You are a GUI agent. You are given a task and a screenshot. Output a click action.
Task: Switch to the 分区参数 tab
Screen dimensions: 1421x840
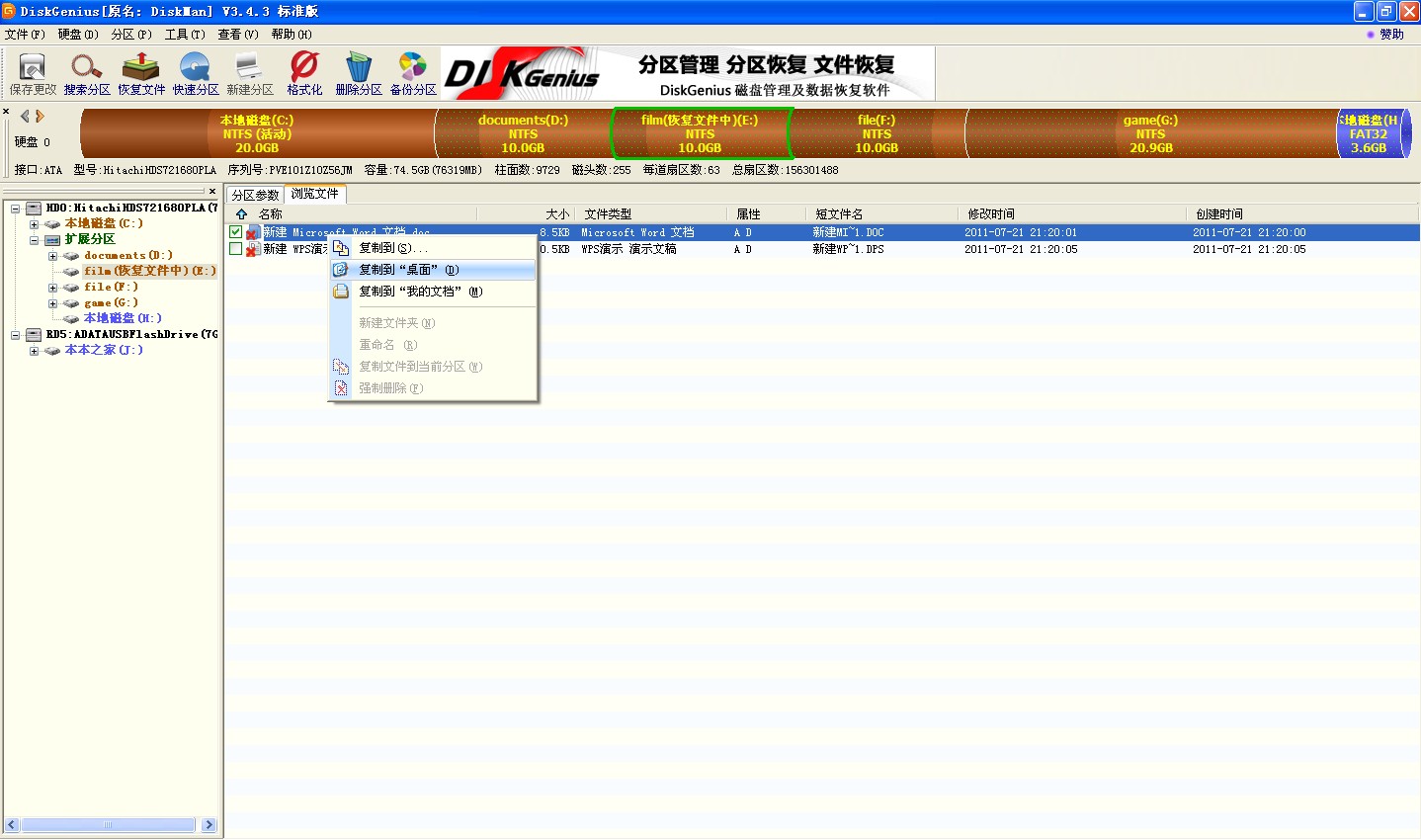tap(255, 195)
